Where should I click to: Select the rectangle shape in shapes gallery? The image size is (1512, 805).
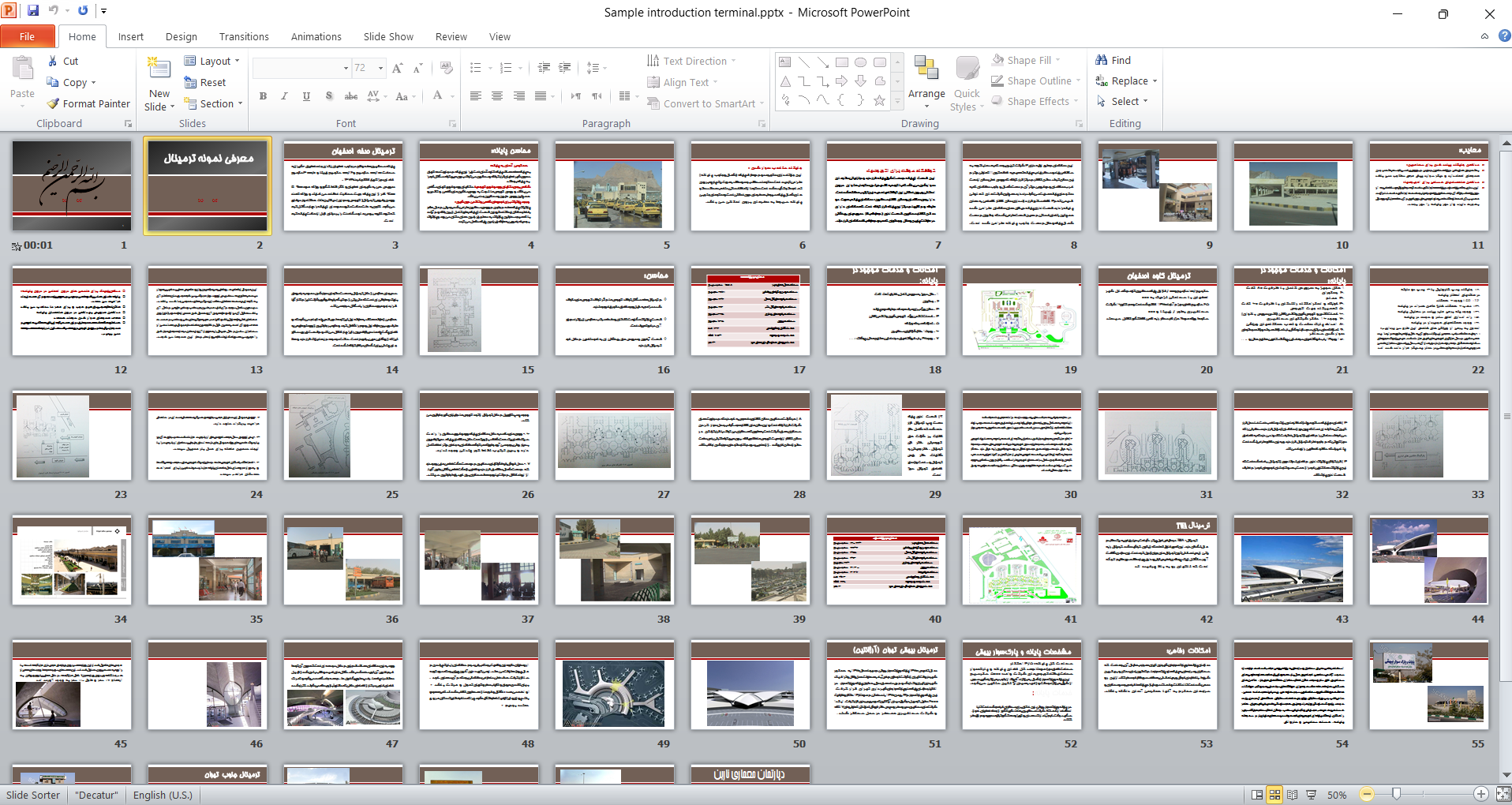click(842, 62)
